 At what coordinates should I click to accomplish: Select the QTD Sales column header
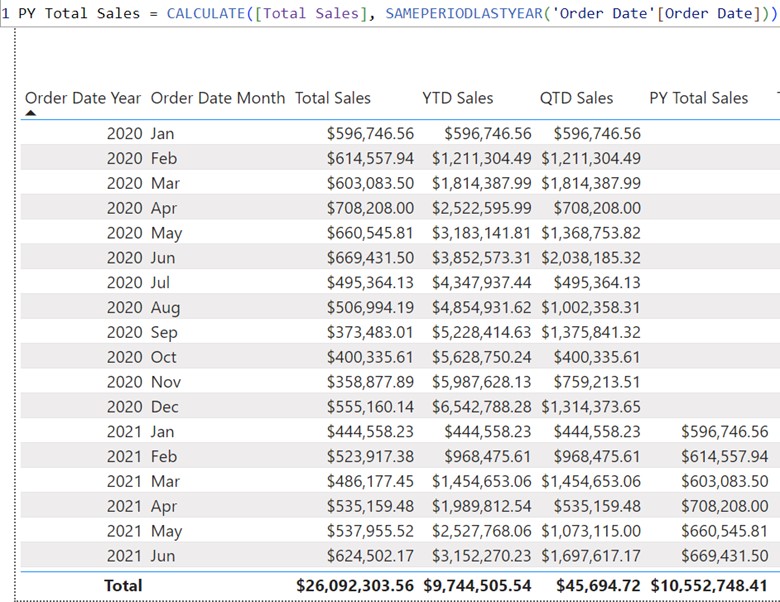click(x=576, y=98)
